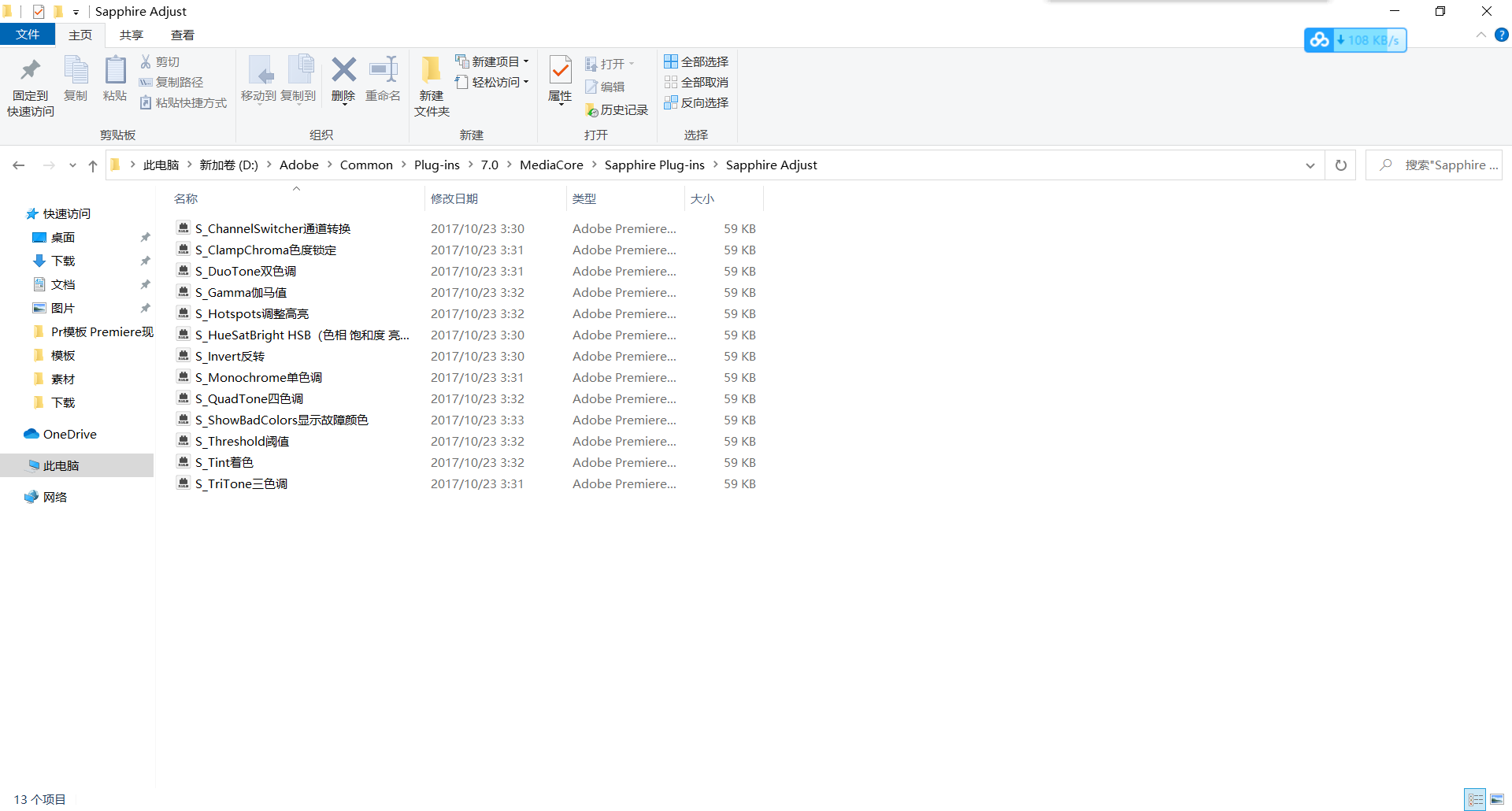The height and width of the screenshot is (811, 1512).
Task: Click the History (历史记录) icon
Action: [592, 110]
